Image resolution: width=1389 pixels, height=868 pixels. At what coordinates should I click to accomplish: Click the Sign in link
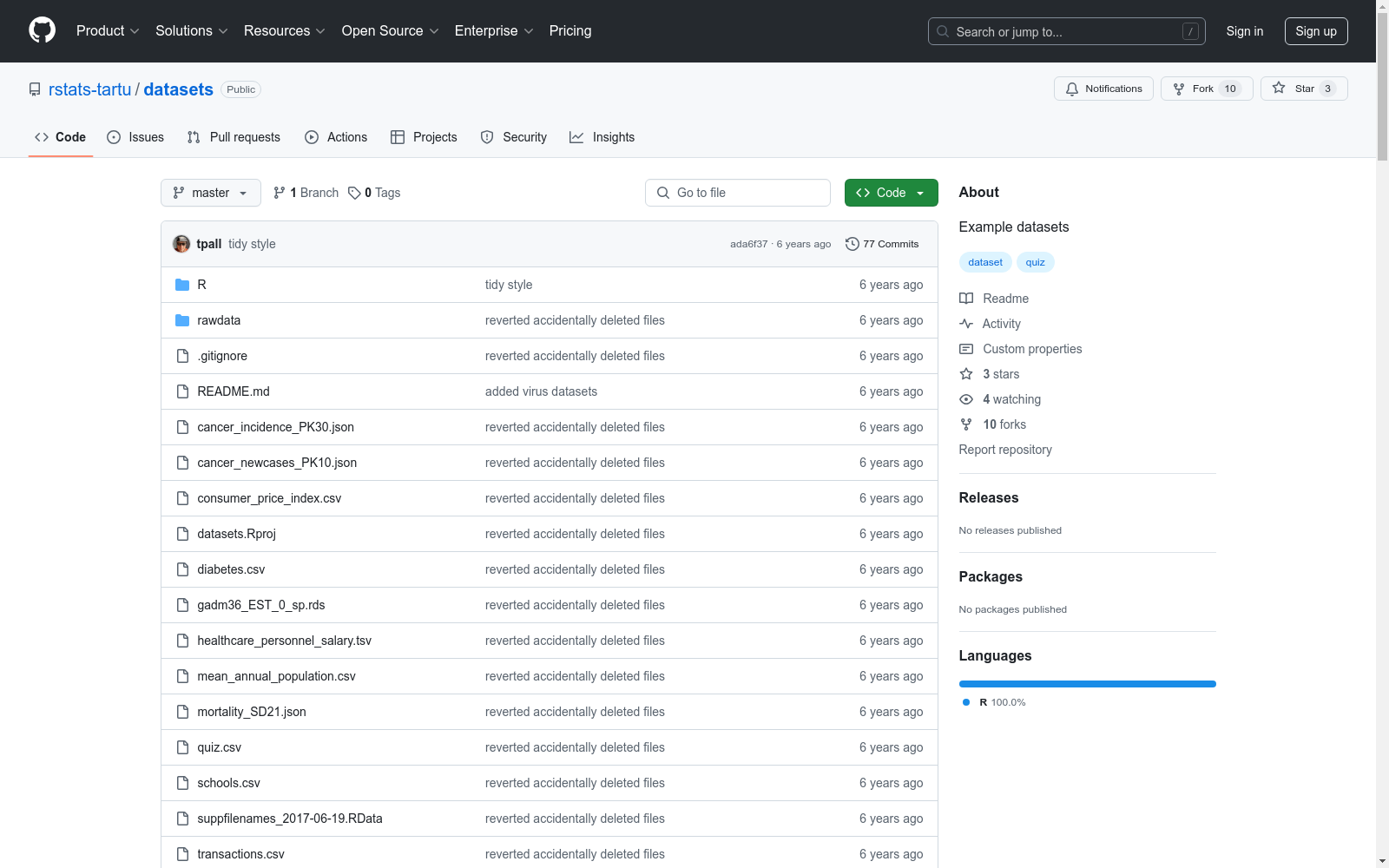(1245, 31)
